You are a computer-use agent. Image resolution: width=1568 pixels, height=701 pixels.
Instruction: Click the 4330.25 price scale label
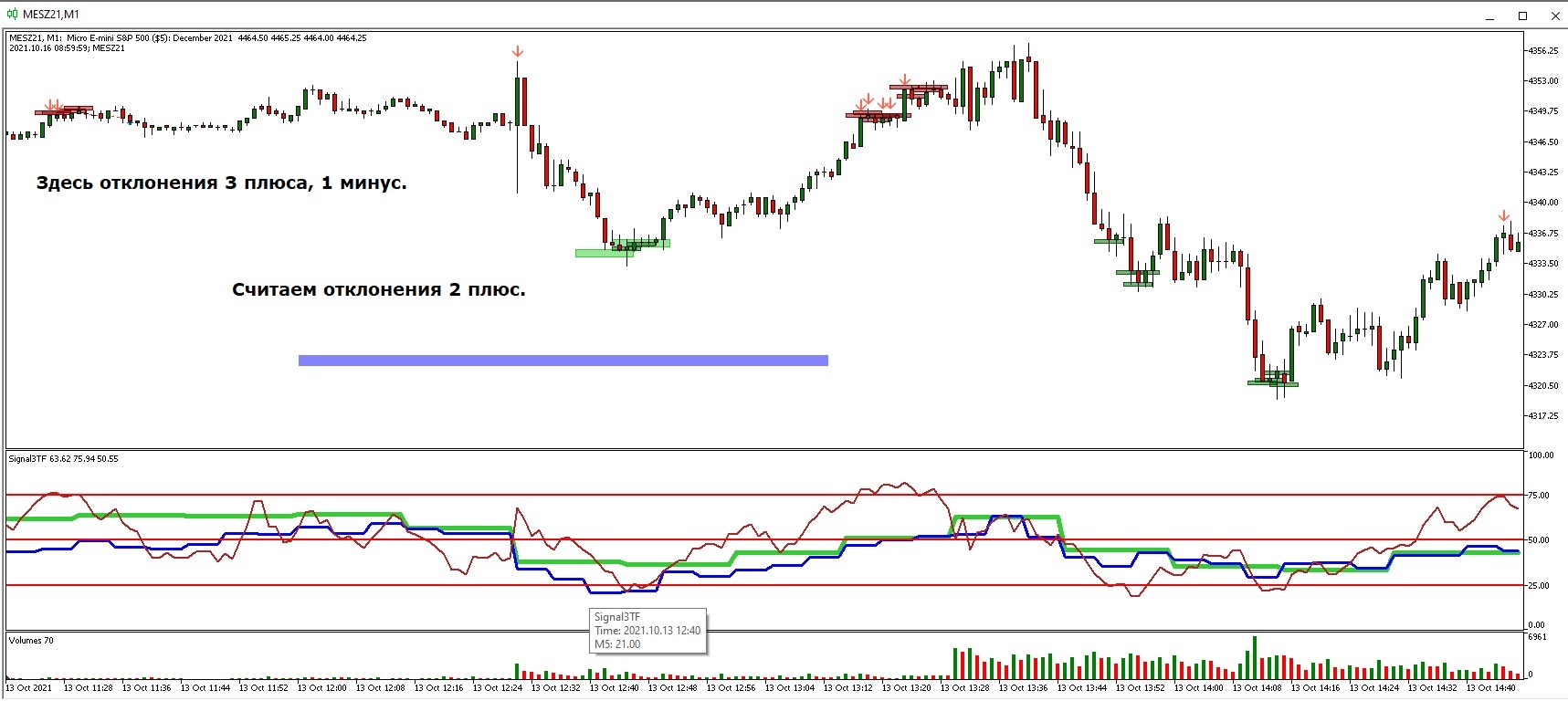1543,295
